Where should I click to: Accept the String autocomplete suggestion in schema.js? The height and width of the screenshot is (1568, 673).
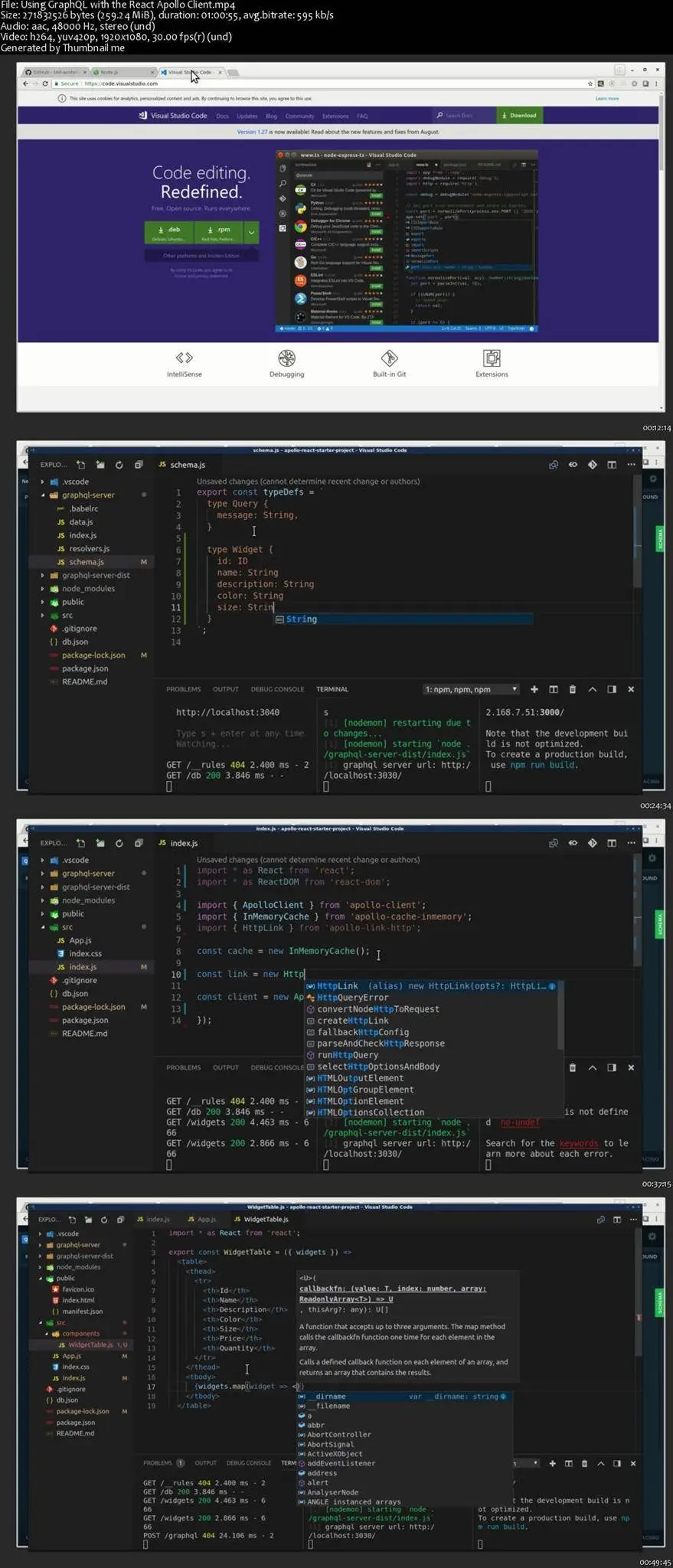(x=403, y=619)
